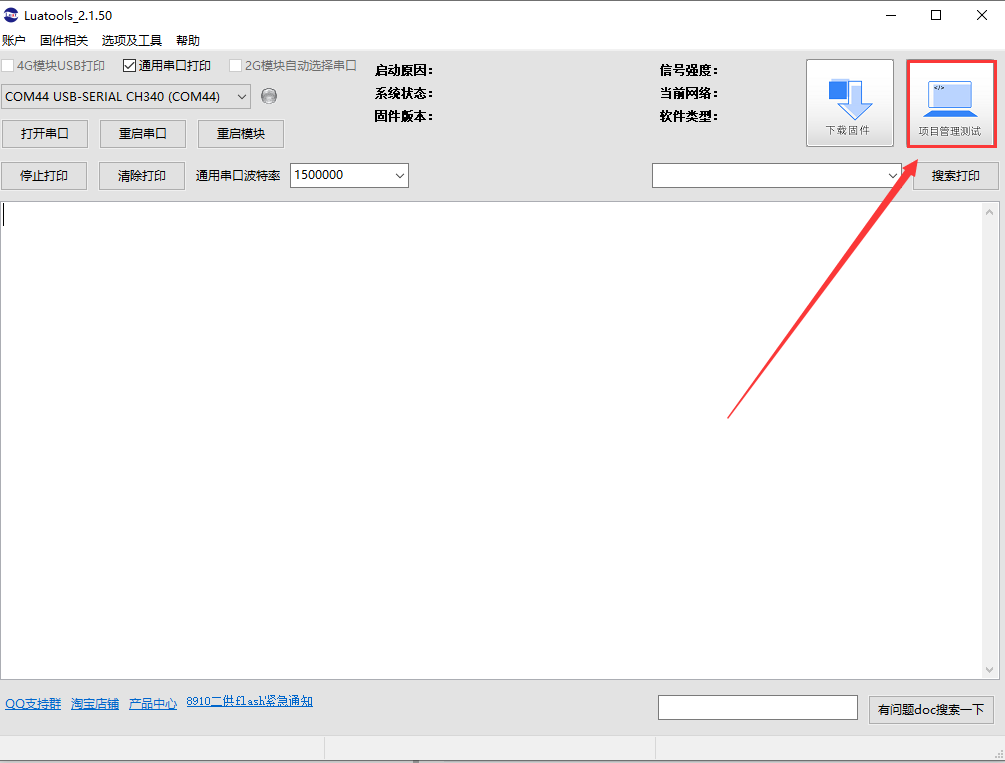The image size is (1005, 763).
Task: Click the 清除打印 button
Action: pyautogui.click(x=142, y=176)
